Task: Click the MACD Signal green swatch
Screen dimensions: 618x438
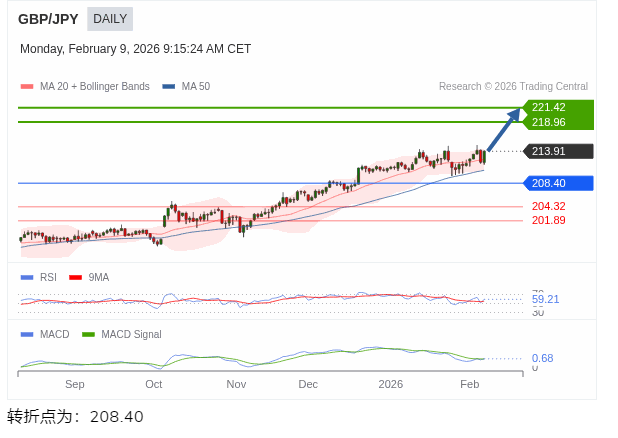Action: tap(88, 335)
